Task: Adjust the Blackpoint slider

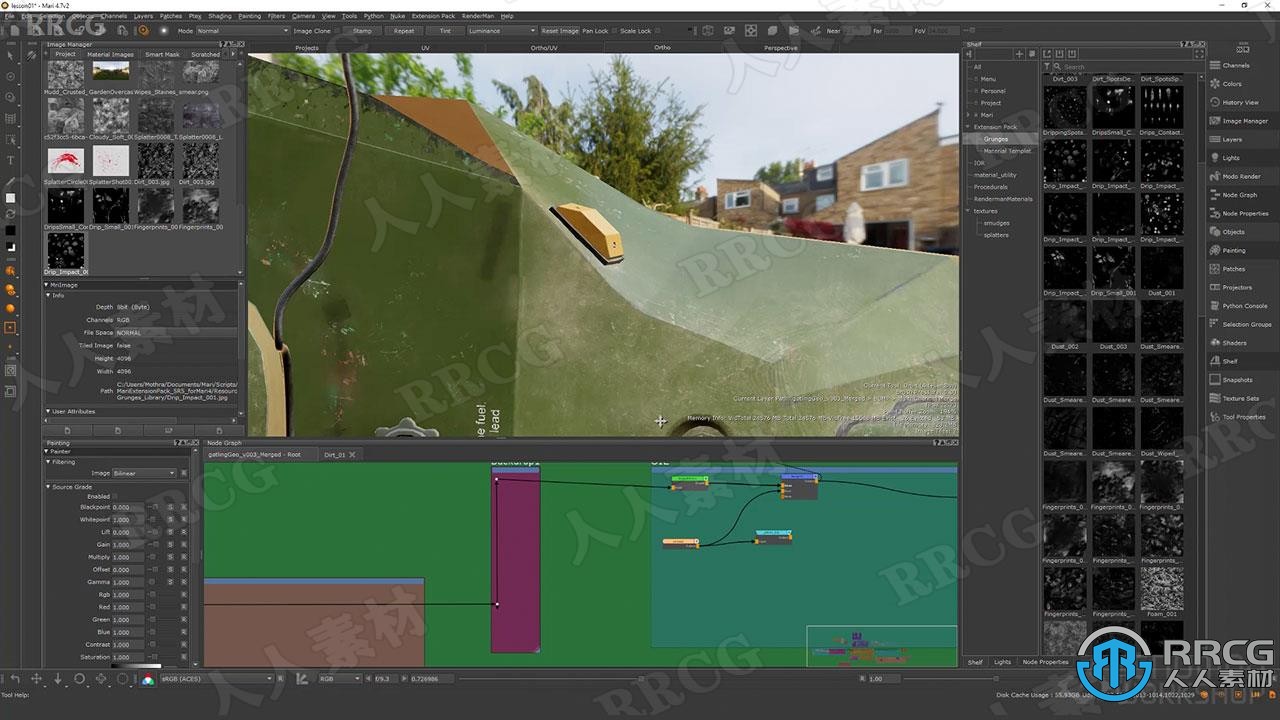Action: click(x=155, y=508)
